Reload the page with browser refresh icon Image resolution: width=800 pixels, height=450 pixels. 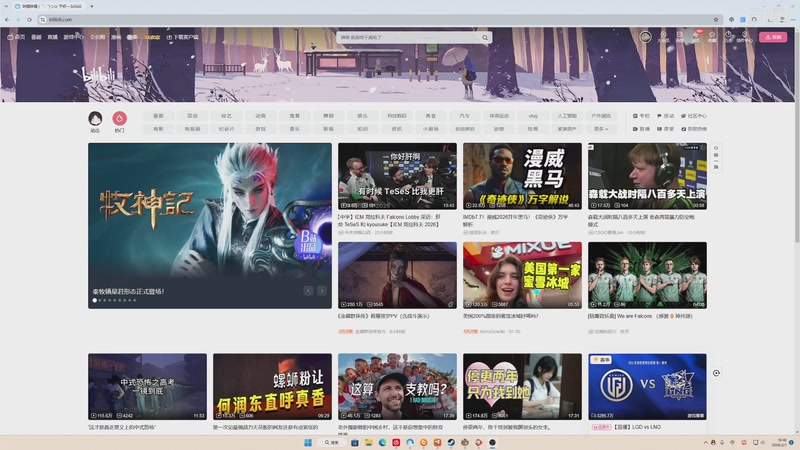30,19
